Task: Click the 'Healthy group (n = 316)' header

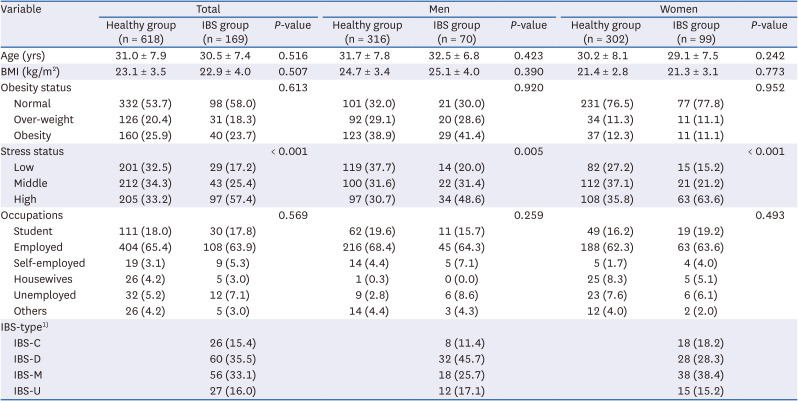Action: (x=366, y=31)
